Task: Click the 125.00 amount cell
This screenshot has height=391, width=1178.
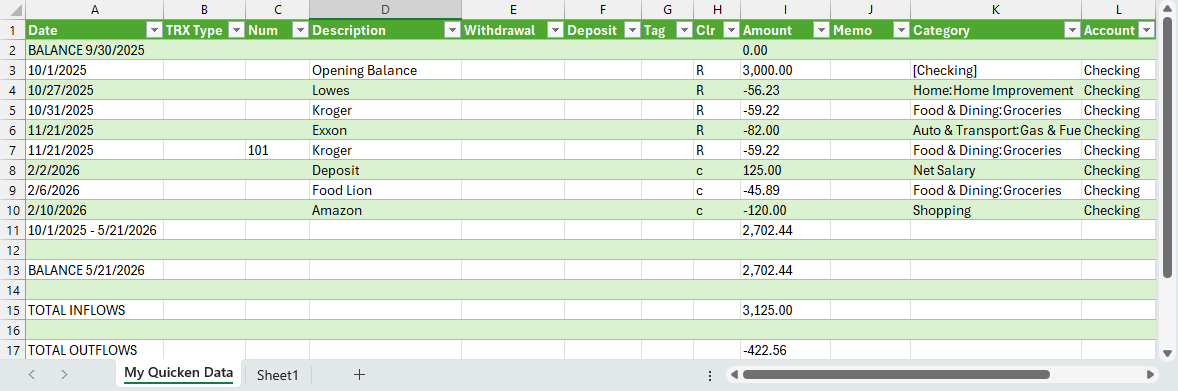Action: [785, 171]
